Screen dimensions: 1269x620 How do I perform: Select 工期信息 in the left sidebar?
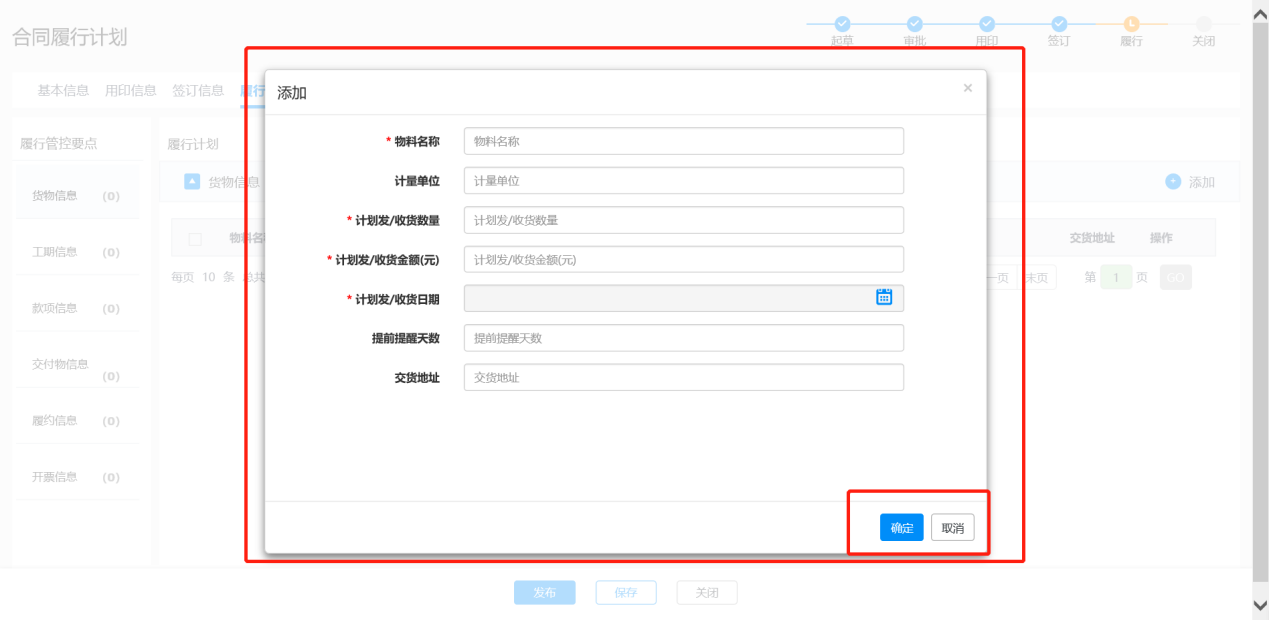click(x=55, y=252)
